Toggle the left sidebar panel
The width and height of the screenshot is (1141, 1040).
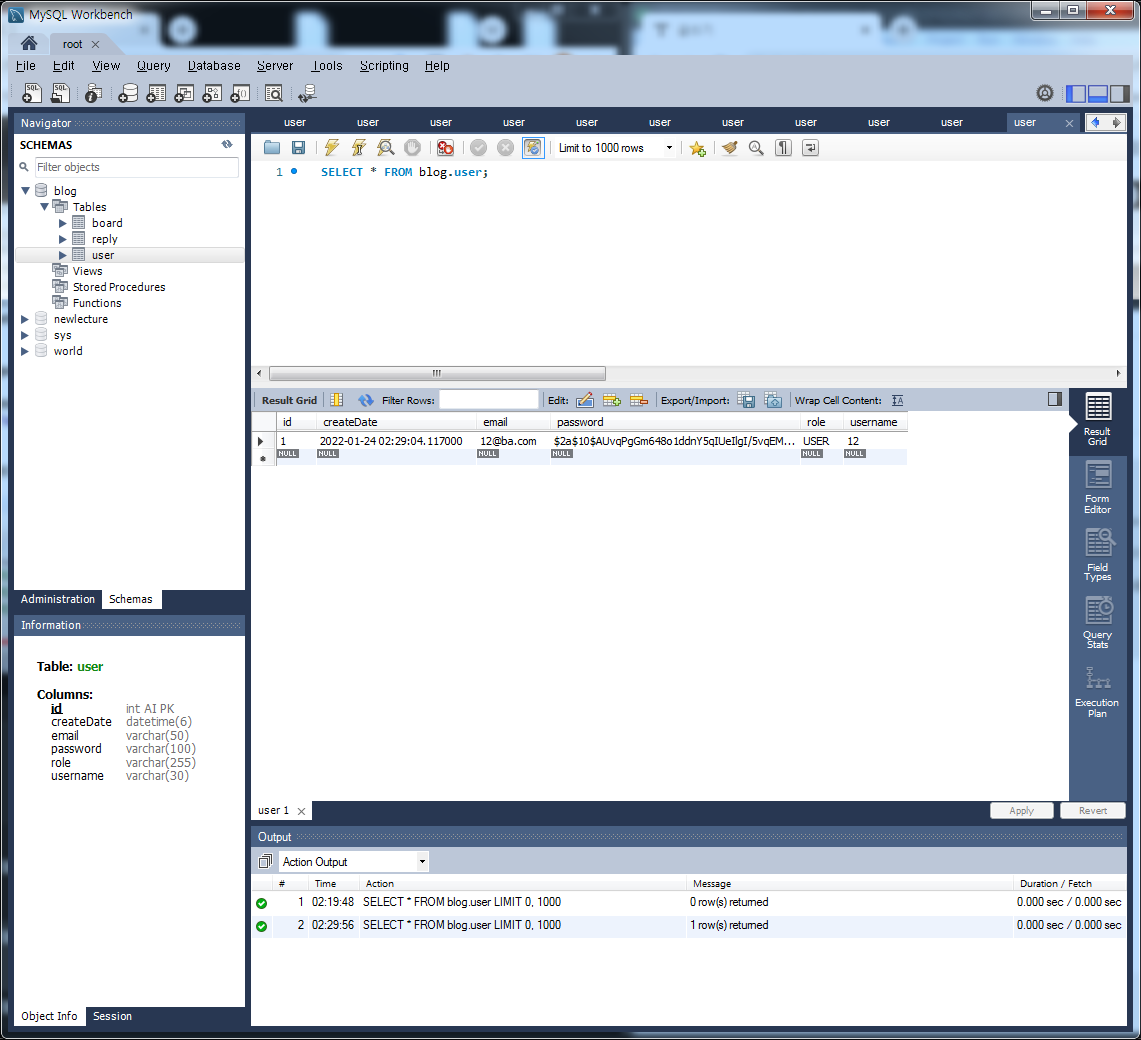click(1076, 93)
